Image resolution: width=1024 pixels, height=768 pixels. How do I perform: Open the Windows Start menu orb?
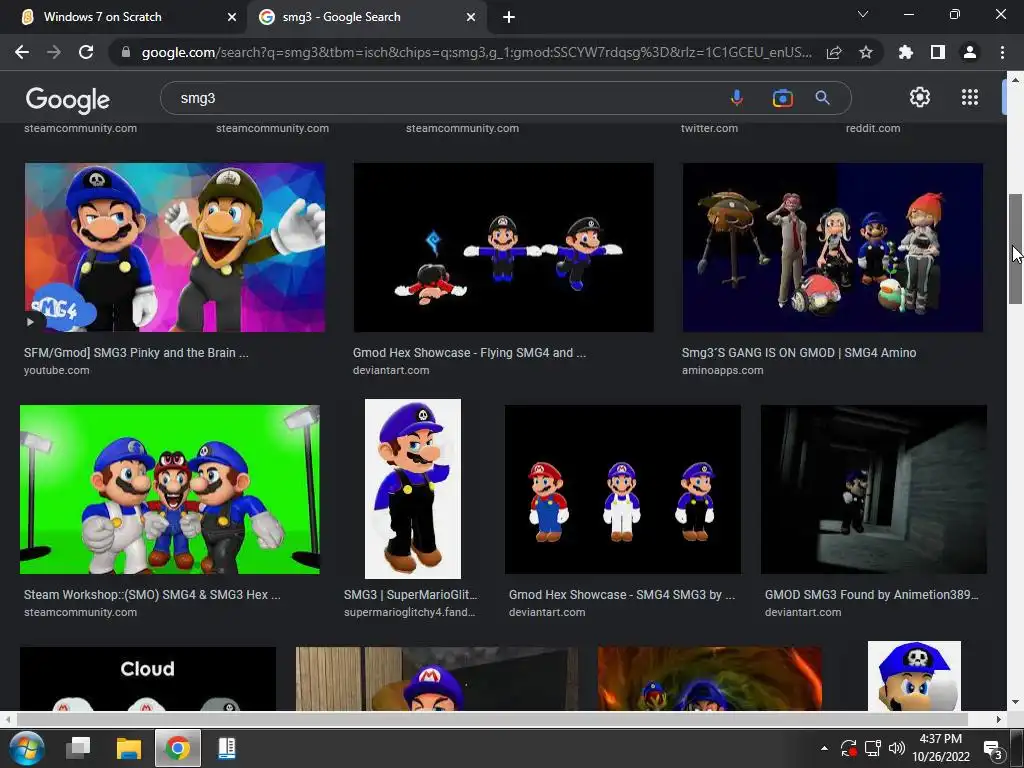[x=27, y=748]
